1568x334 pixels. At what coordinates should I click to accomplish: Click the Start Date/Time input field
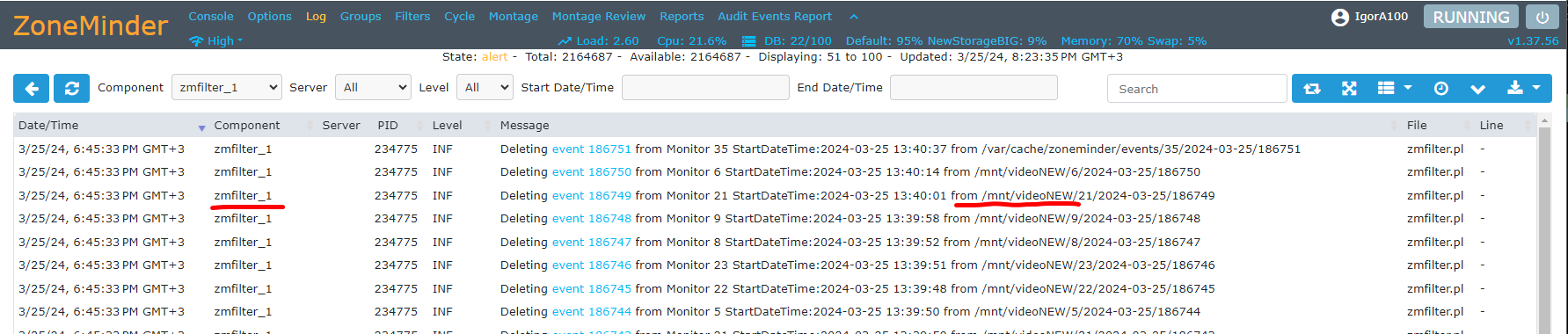click(x=705, y=87)
